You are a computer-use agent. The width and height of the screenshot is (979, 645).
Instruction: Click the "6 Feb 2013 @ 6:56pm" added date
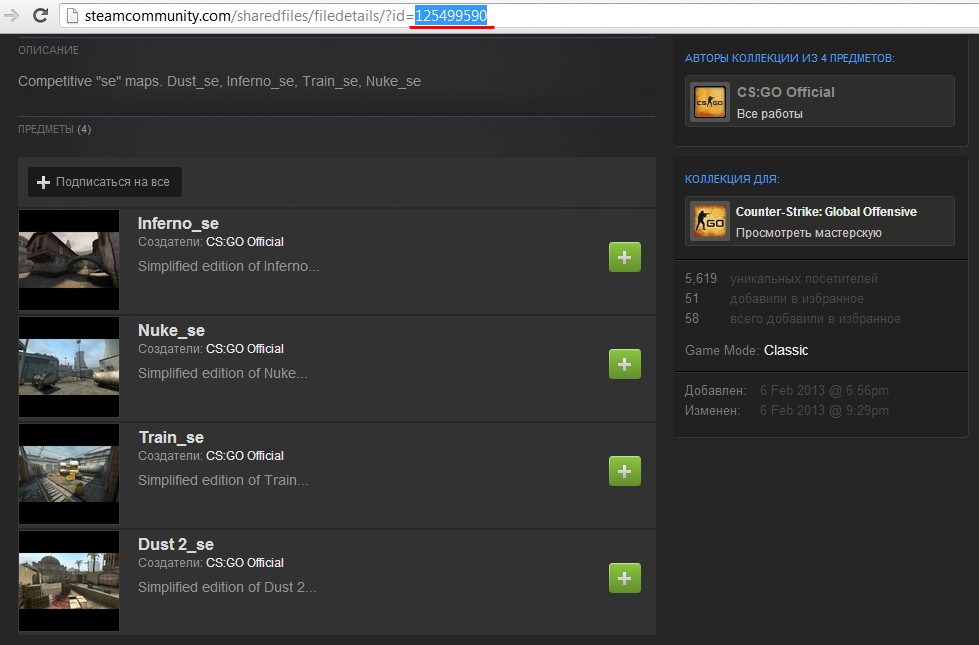click(x=824, y=390)
